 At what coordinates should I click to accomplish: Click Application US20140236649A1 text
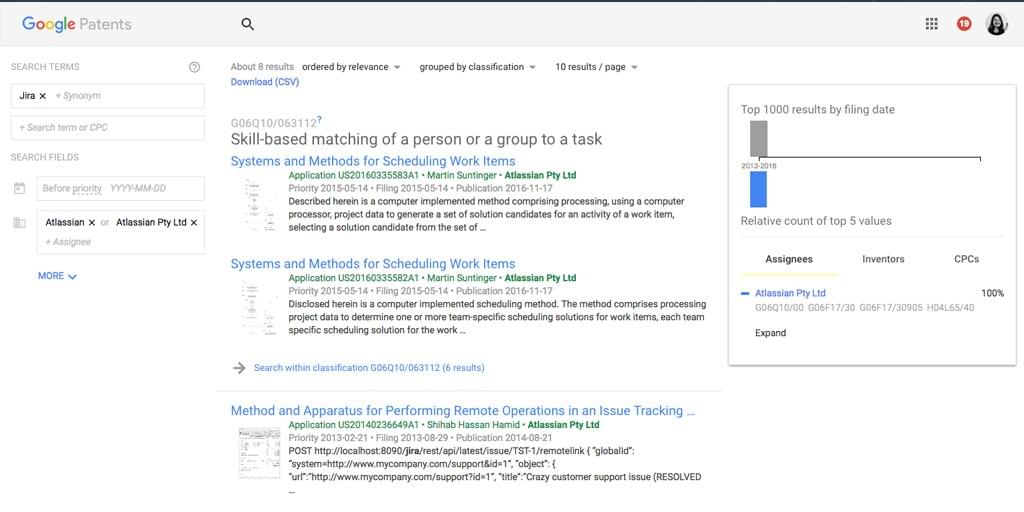pyautogui.click(x=353, y=425)
